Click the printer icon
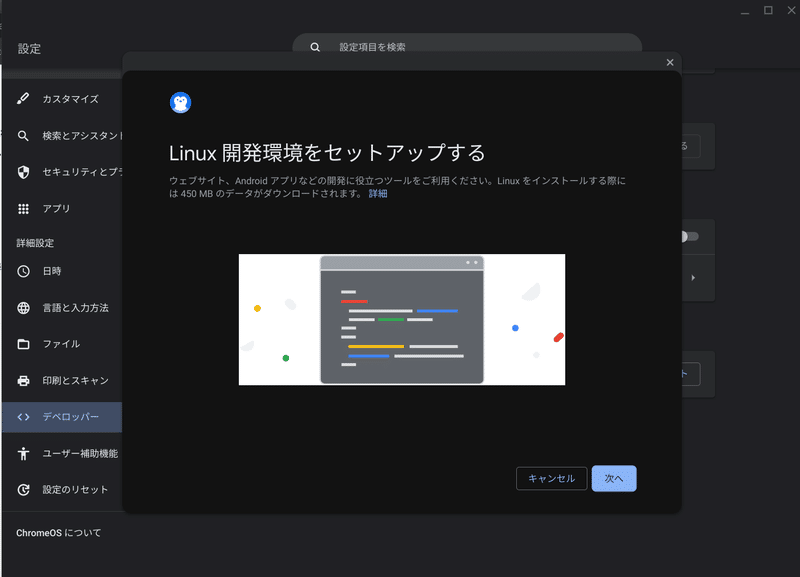Image resolution: width=800 pixels, height=577 pixels. tap(23, 381)
